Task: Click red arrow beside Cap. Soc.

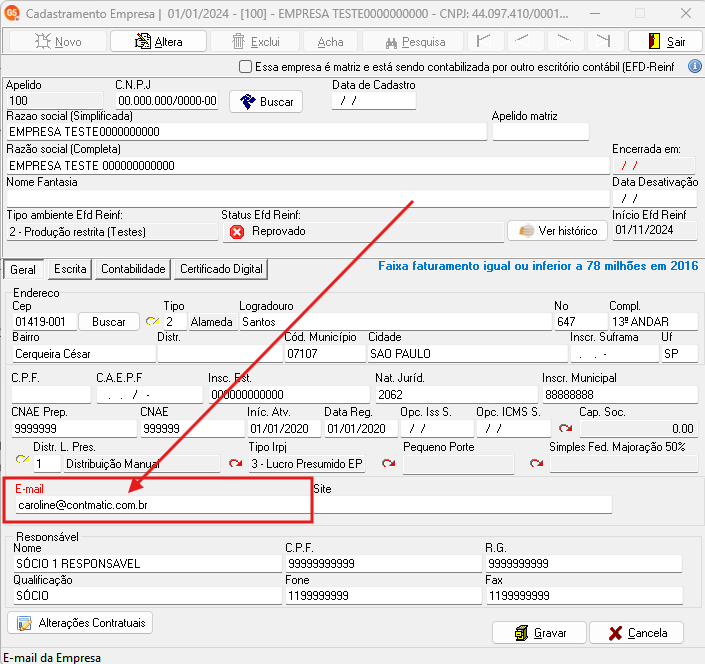Action: [x=565, y=428]
